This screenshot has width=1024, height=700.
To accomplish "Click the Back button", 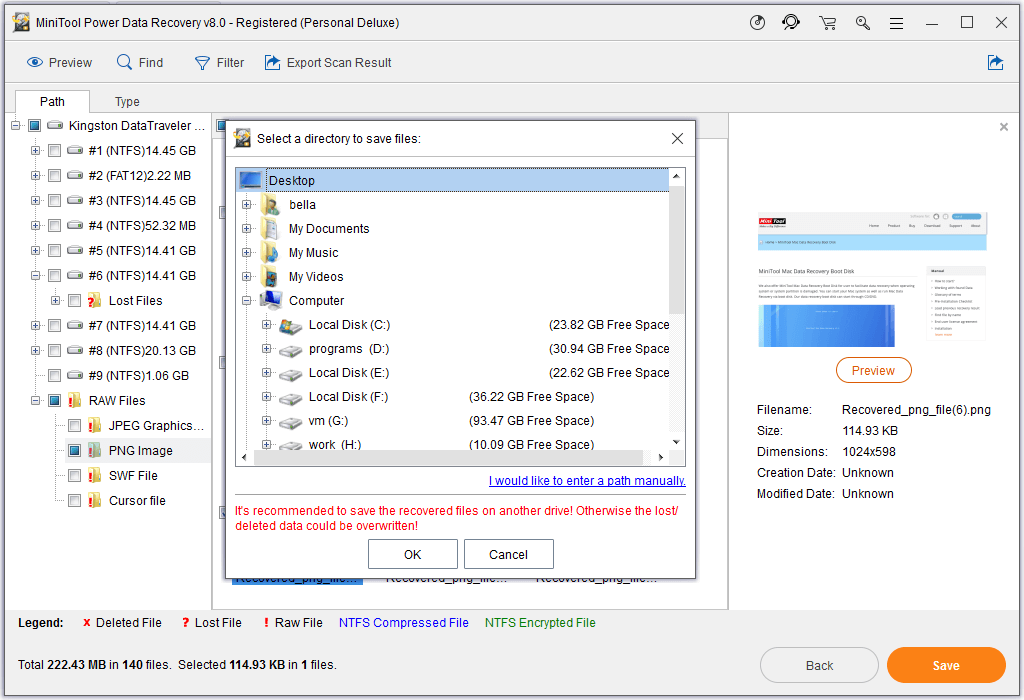I will point(819,665).
